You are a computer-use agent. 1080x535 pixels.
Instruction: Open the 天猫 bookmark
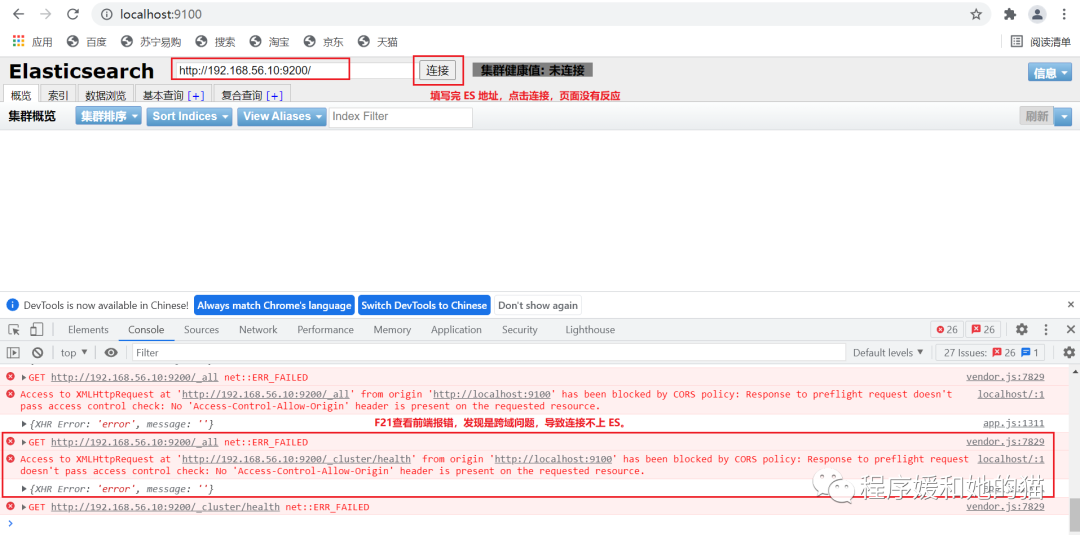[x=378, y=42]
